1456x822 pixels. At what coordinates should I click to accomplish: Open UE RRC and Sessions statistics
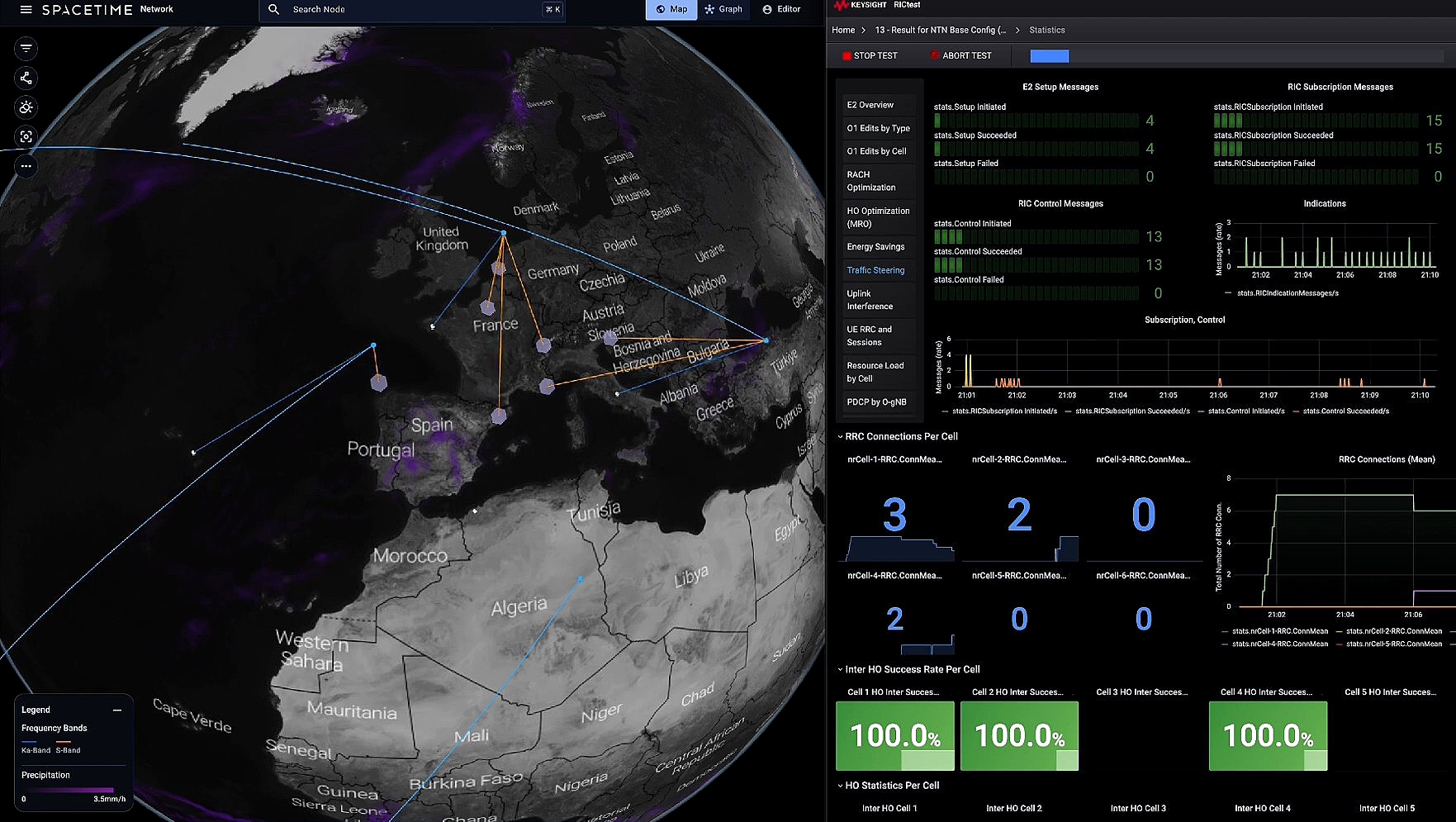[879, 335]
